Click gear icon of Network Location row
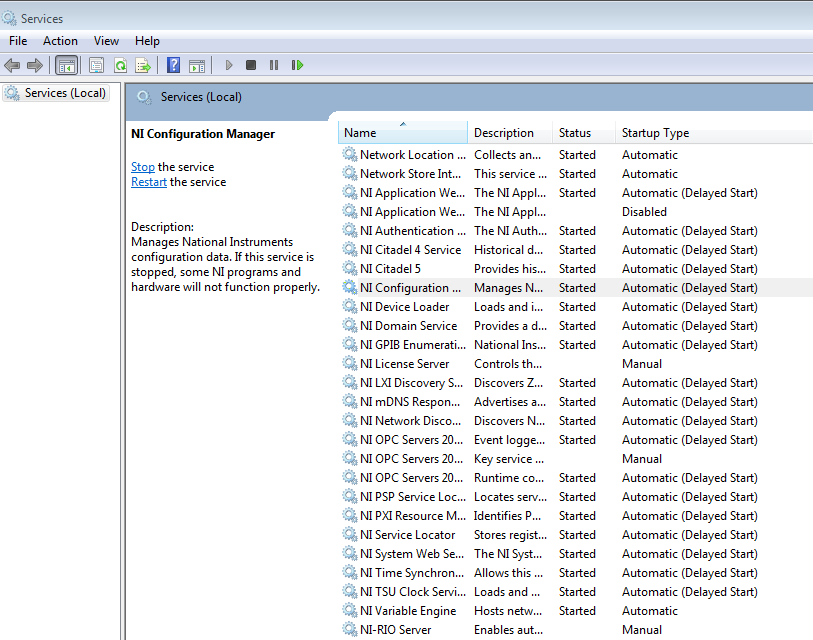Screen dimensions: 813x640 [350, 155]
